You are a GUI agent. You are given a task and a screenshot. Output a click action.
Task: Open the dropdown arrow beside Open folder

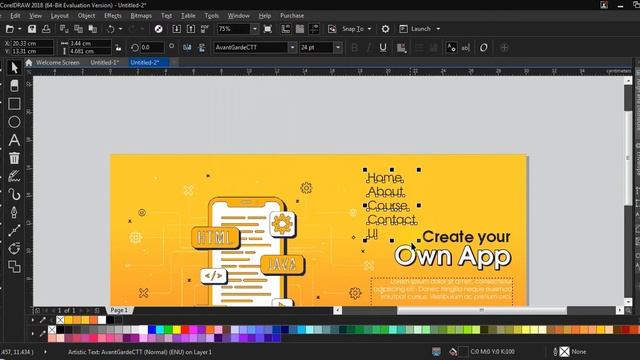pos(20,29)
